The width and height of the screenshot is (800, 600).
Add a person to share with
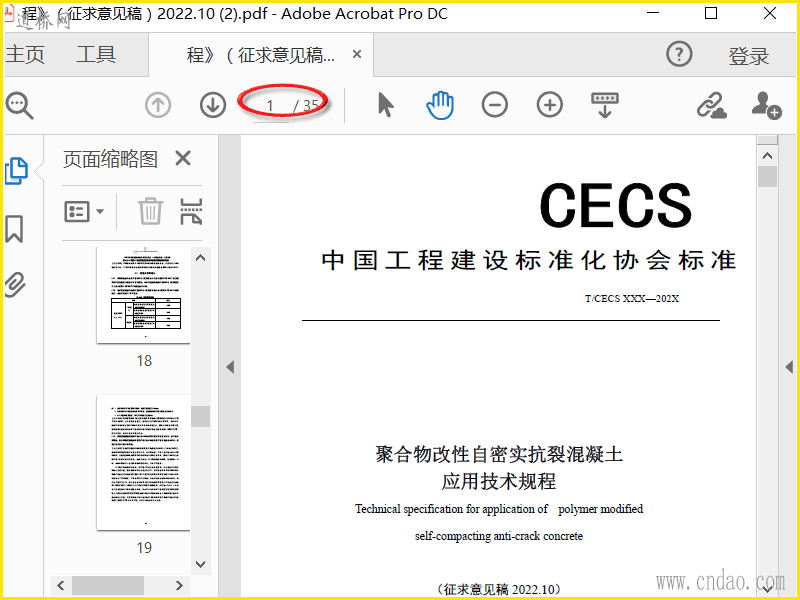[x=766, y=105]
